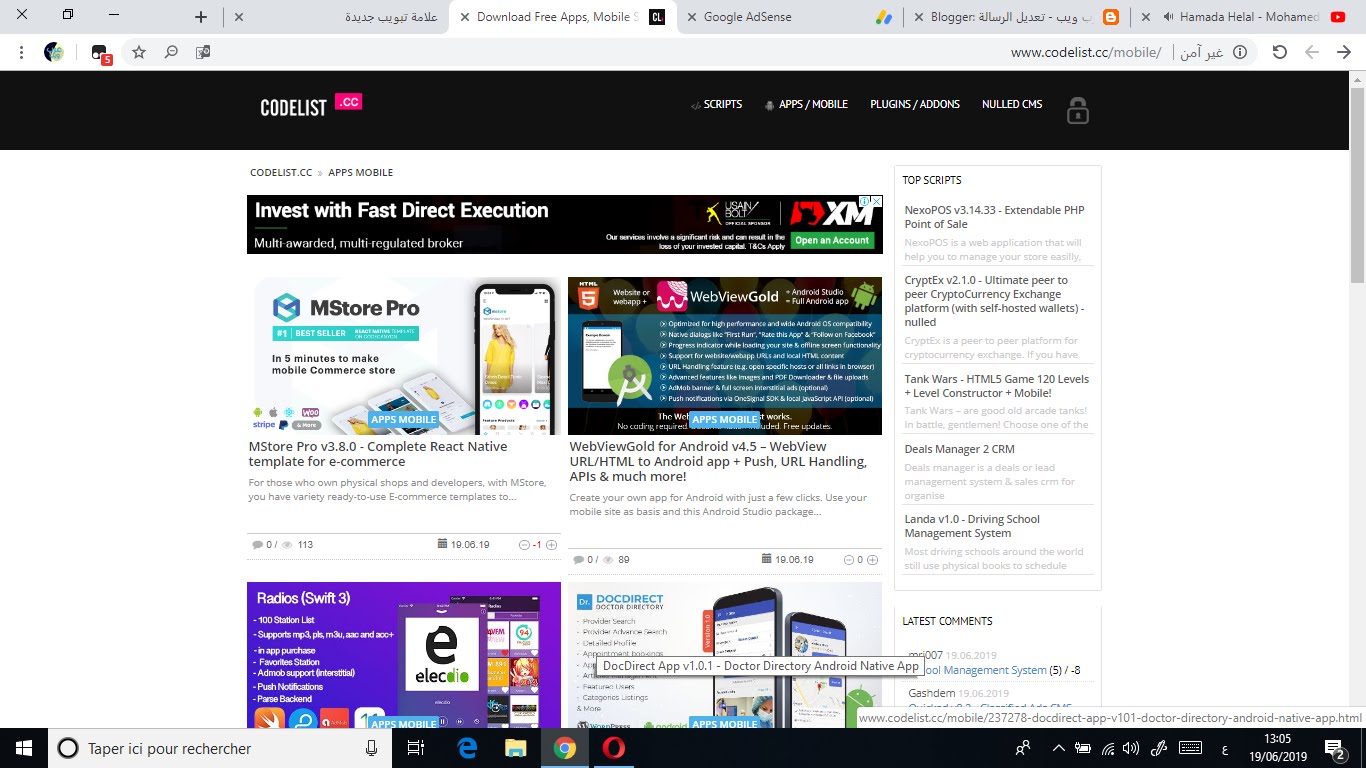Image resolution: width=1366 pixels, height=768 pixels.
Task: Bookmark this page with the star icon
Action: tap(139, 52)
